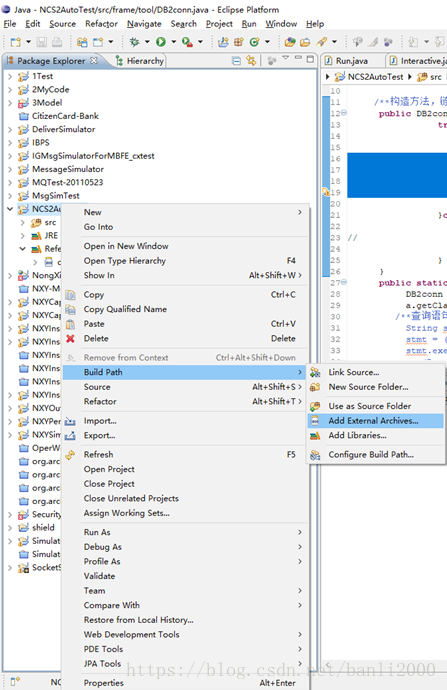The height and width of the screenshot is (690, 447).
Task: Collapse the NCS2AutoTest project node
Action: [10, 209]
